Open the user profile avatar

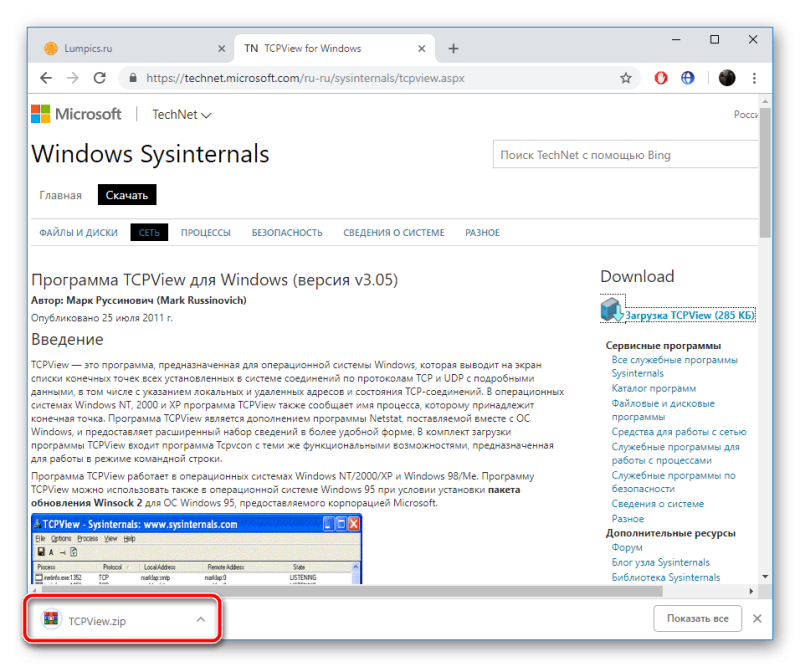727,78
